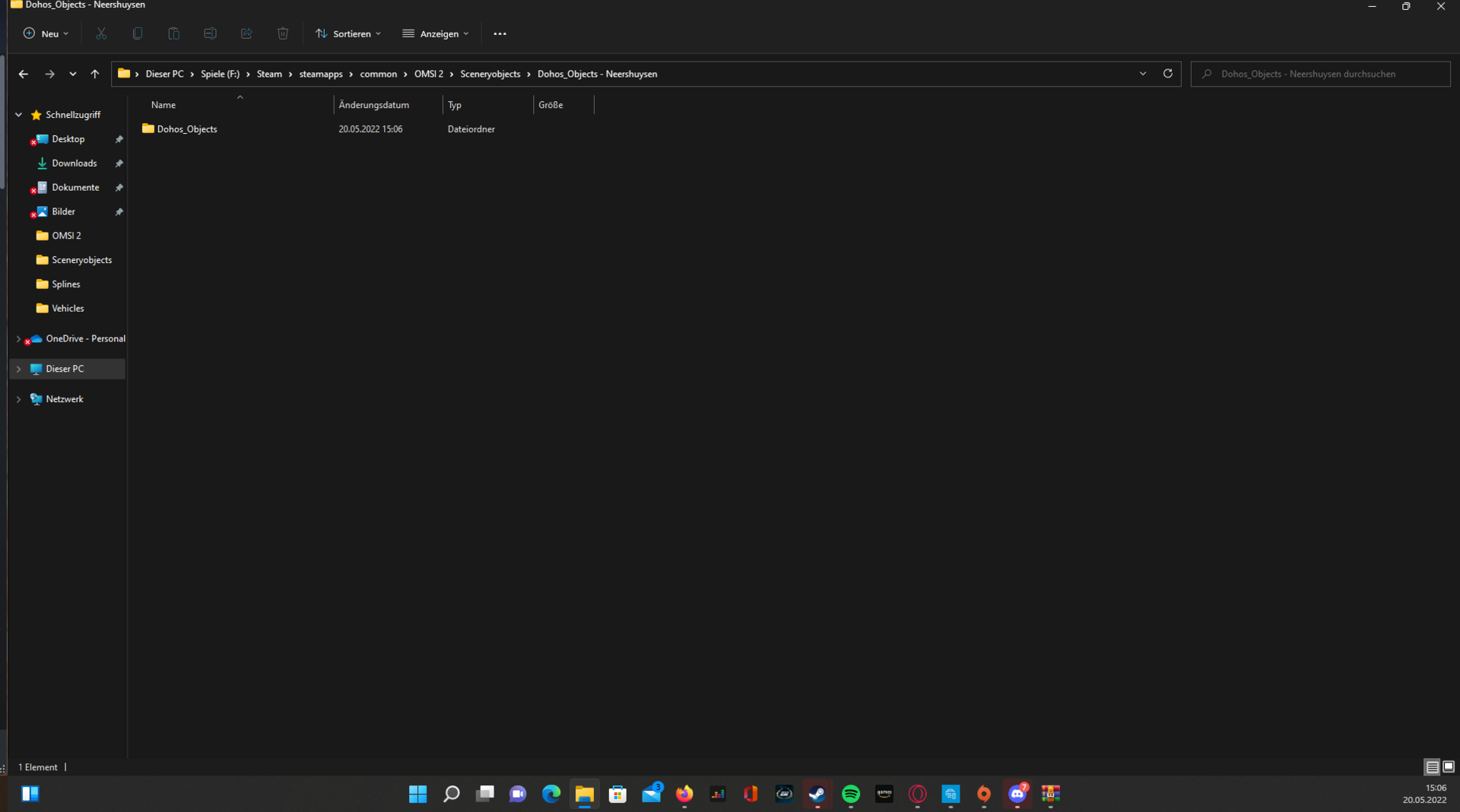This screenshot has width=1460, height=812.
Task: Open the Sortieren dropdown menu
Action: [x=348, y=33]
